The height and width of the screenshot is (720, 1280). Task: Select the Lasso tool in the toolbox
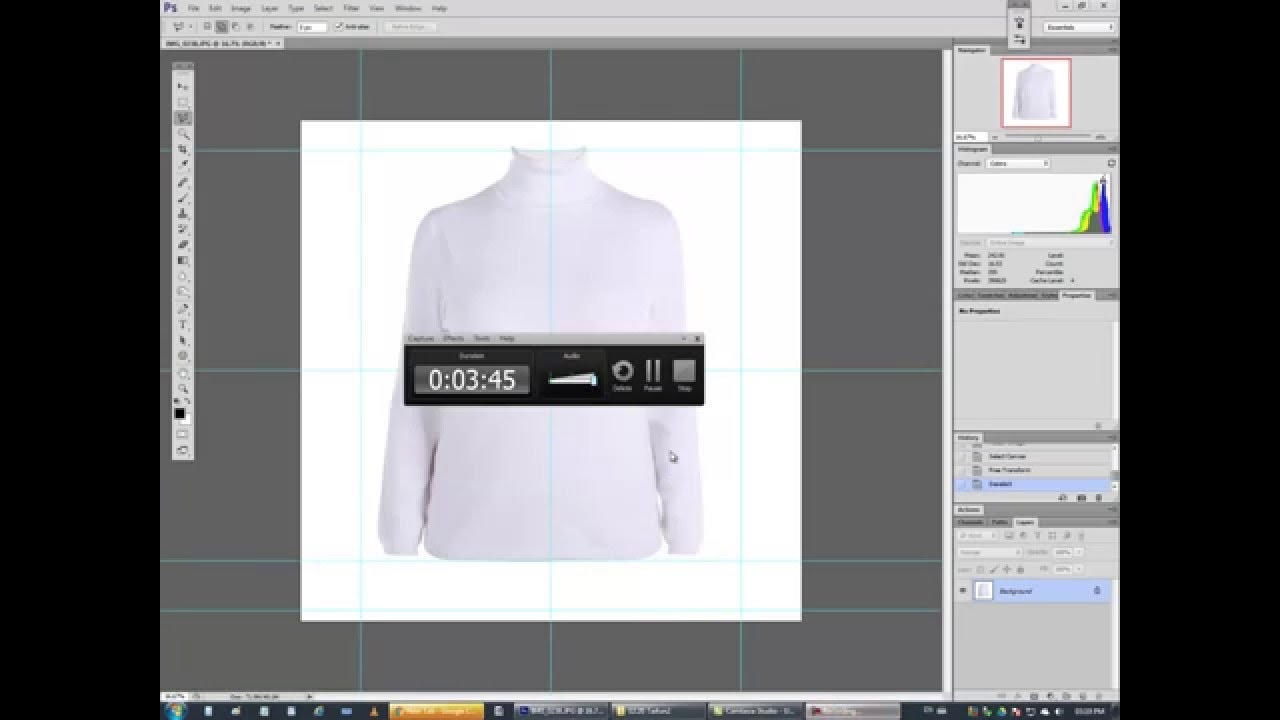(x=183, y=118)
